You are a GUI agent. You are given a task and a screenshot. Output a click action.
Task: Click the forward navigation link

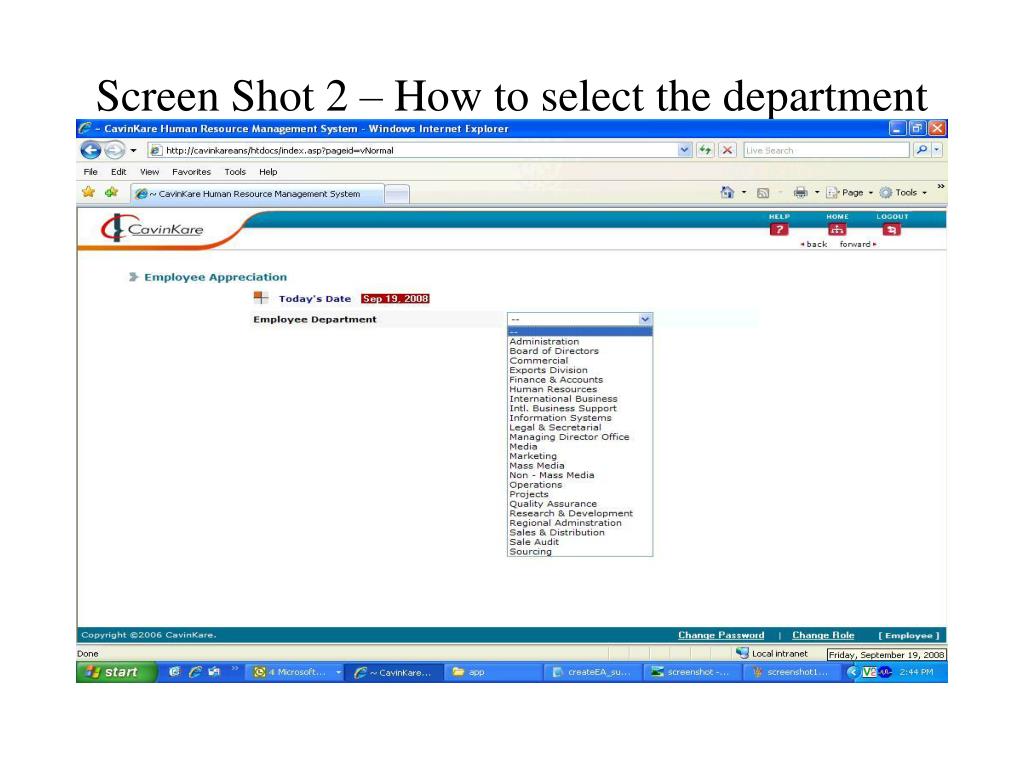tap(857, 244)
